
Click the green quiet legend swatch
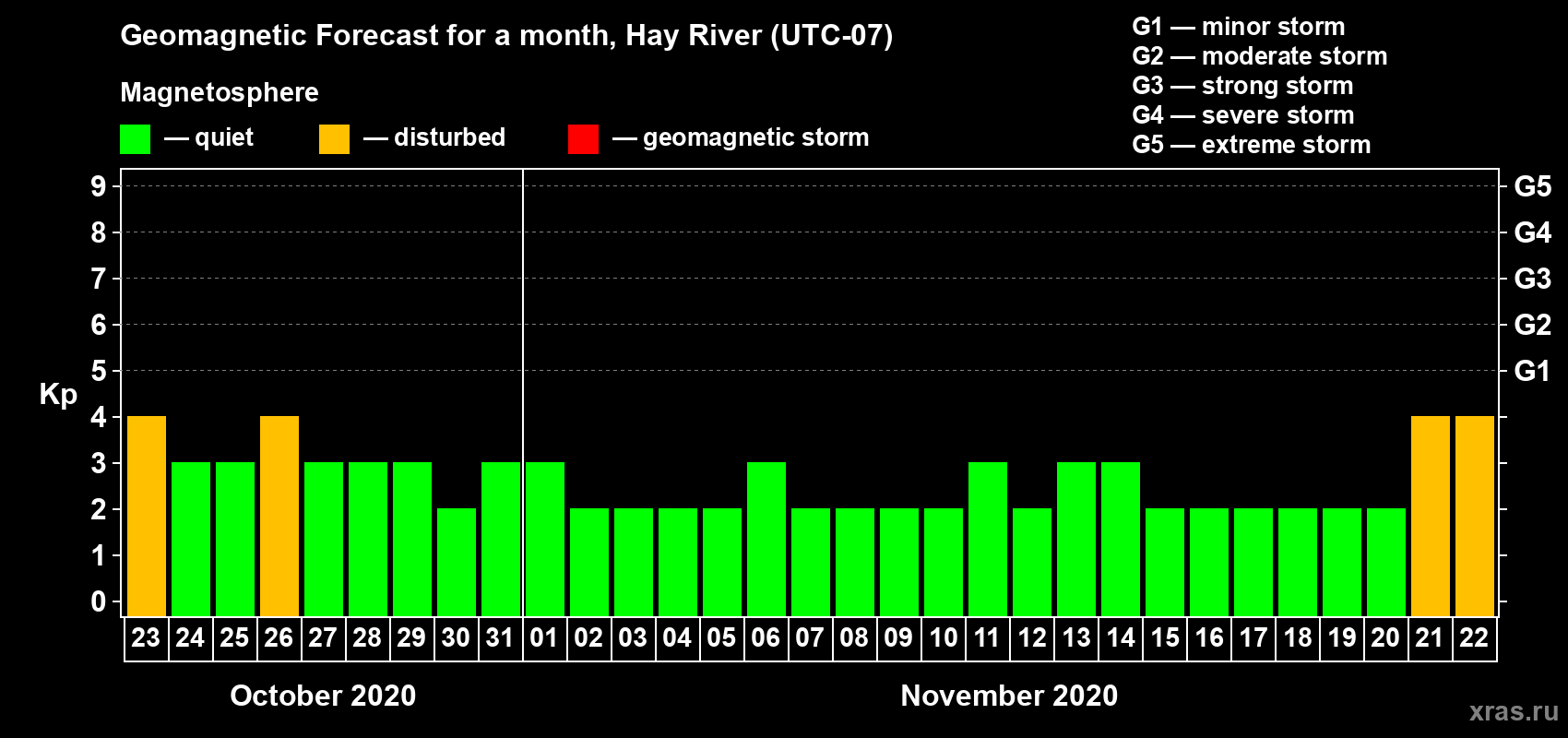click(135, 139)
